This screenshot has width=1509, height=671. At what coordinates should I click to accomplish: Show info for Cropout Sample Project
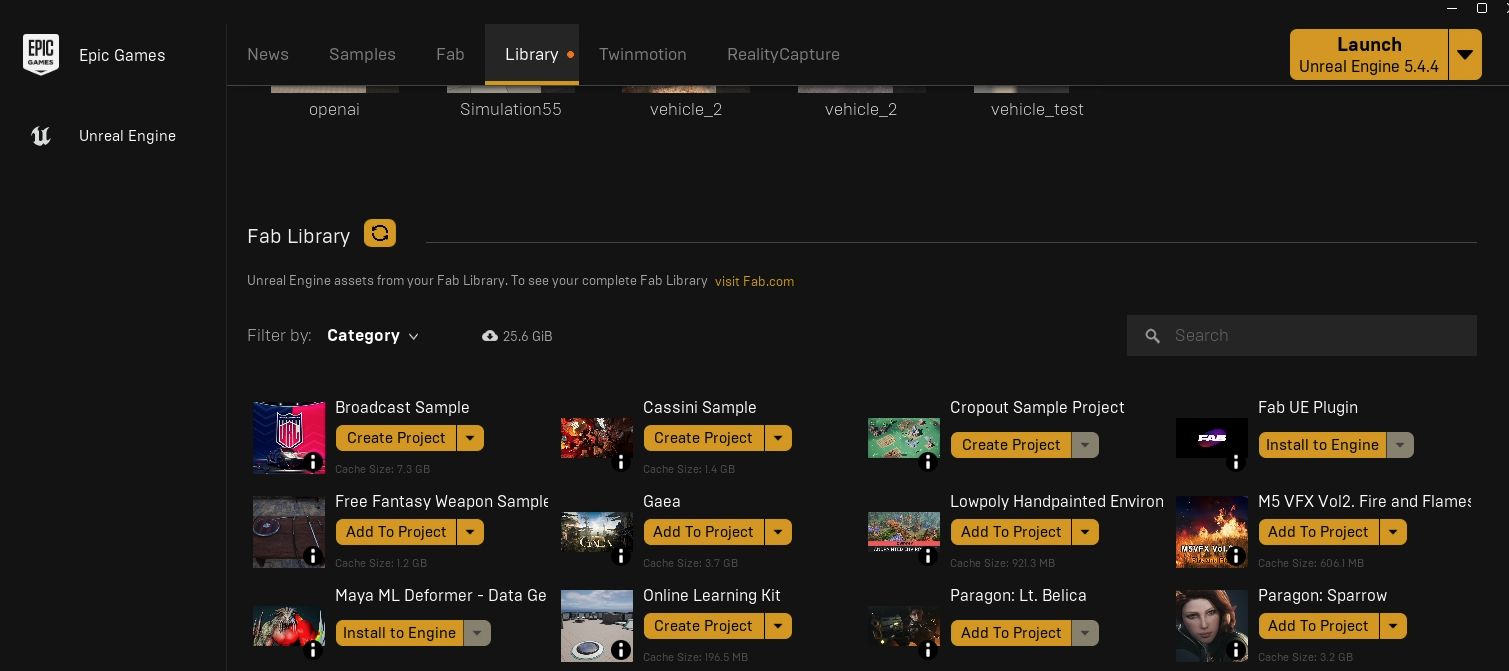coord(928,462)
